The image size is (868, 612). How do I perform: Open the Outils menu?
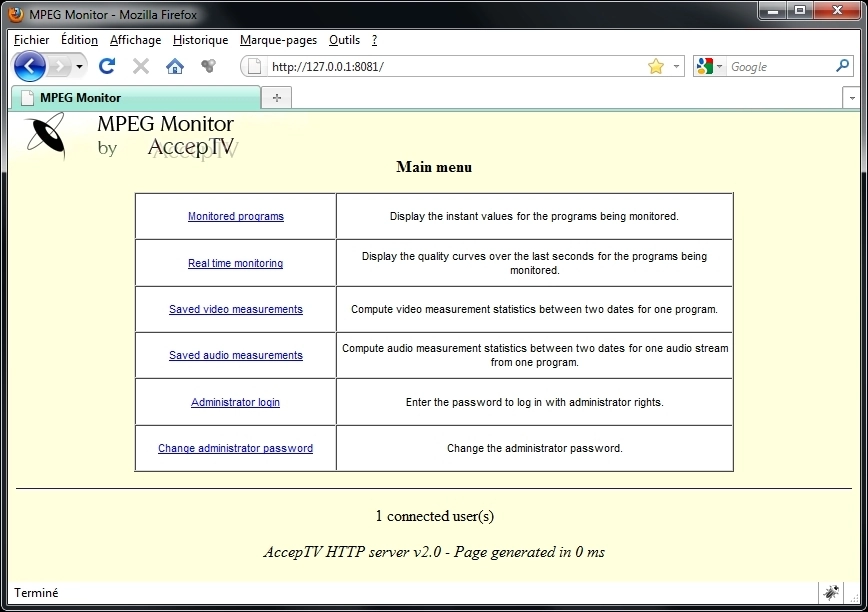(x=344, y=40)
